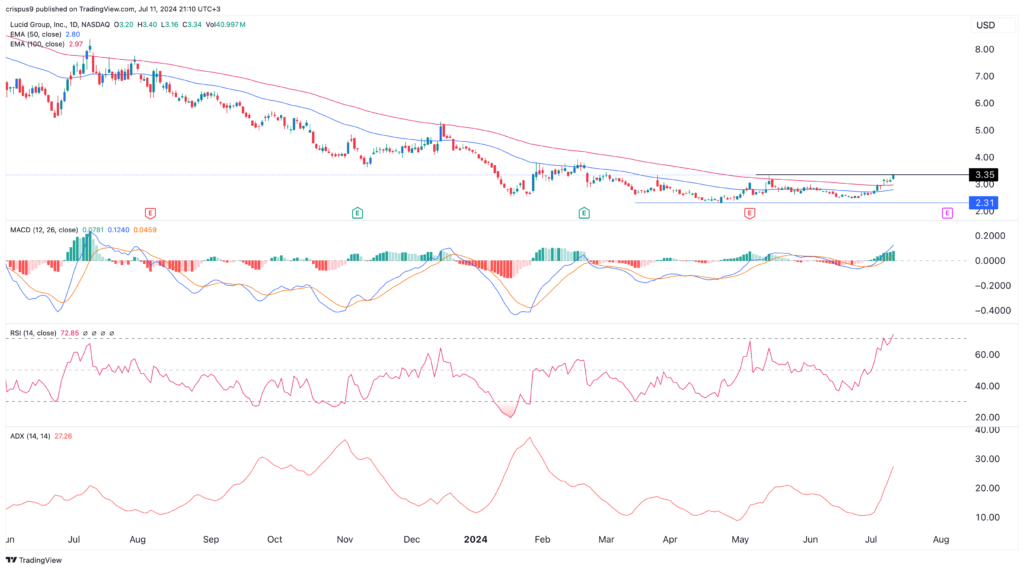Click the C3.34 close value

pos(191,24)
